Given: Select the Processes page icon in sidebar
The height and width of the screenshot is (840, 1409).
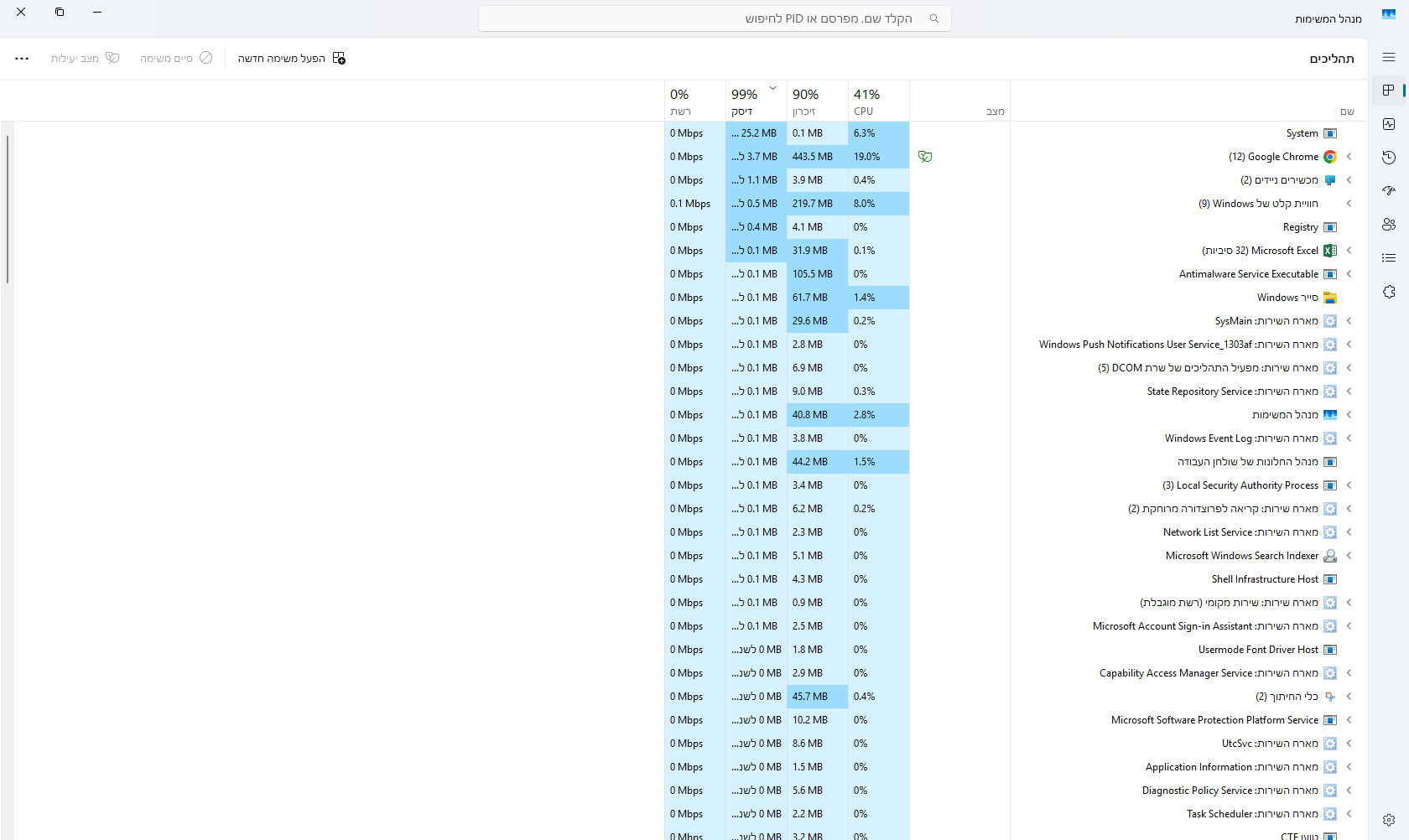Looking at the screenshot, I should click(x=1389, y=91).
